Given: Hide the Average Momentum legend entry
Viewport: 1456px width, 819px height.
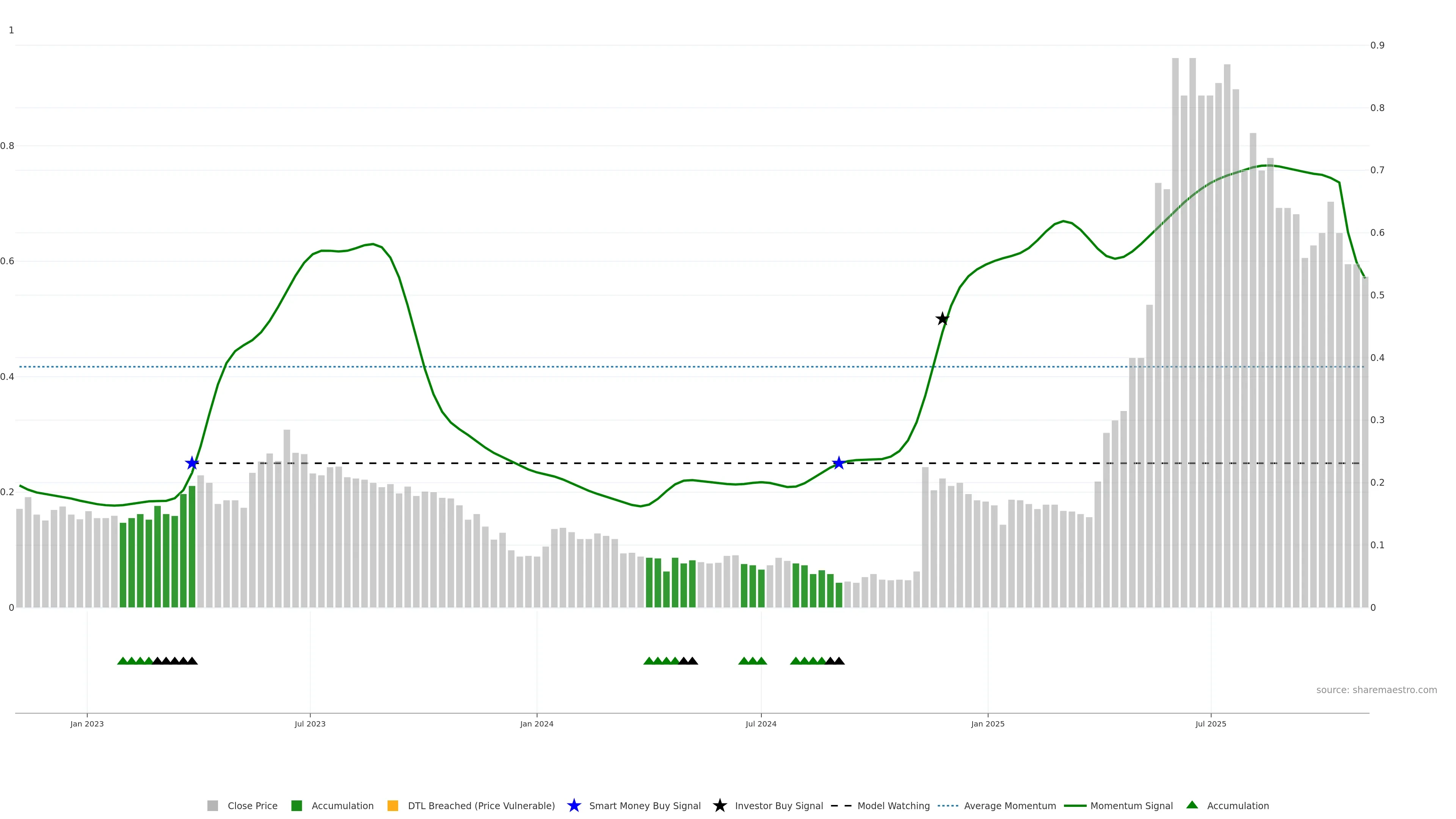Looking at the screenshot, I should pyautogui.click(x=1009, y=805).
